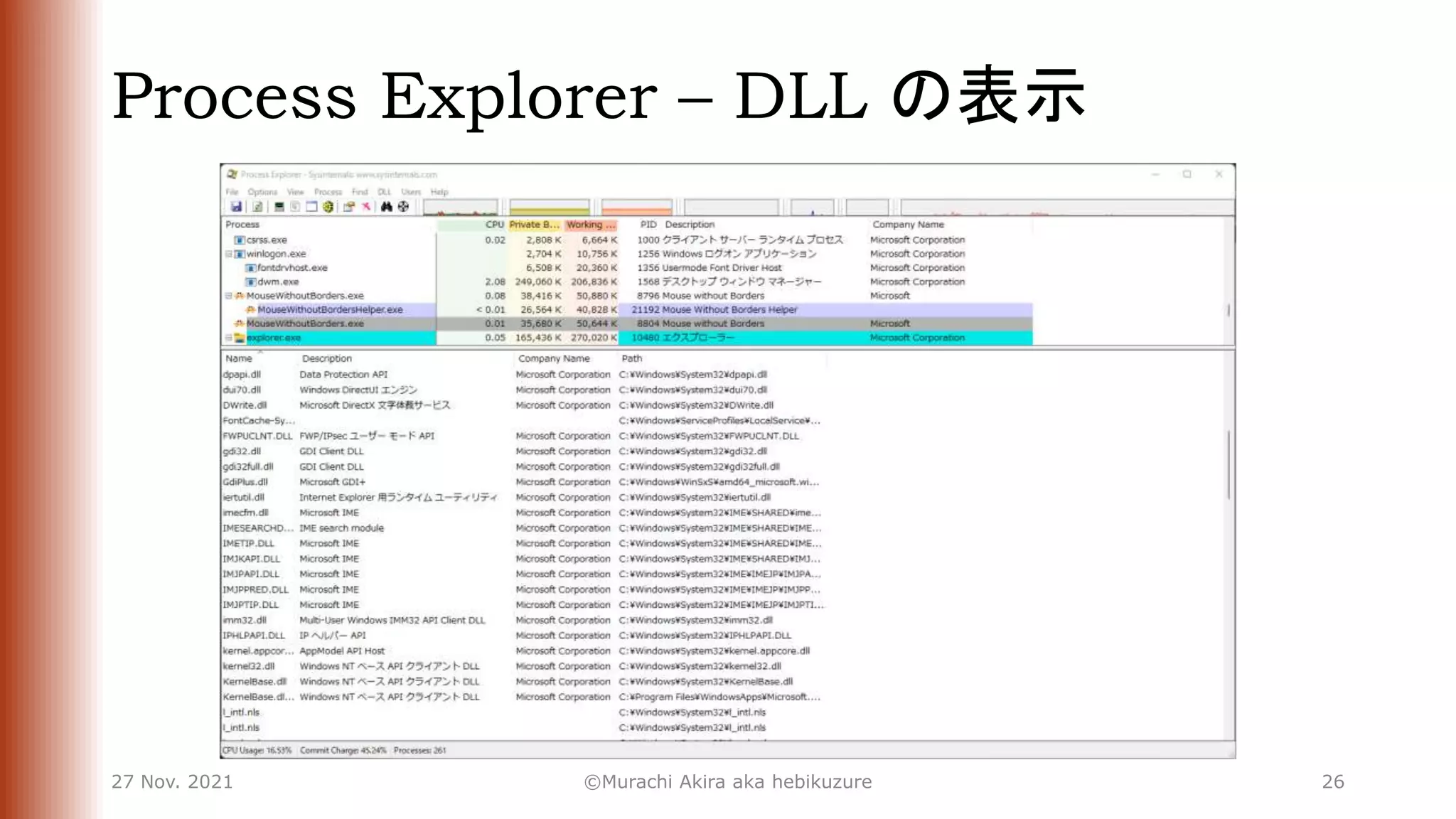Viewport: 1456px width, 819px height.
Task: Click the CPU usage mini graph in the toolbar
Action: click(461, 208)
